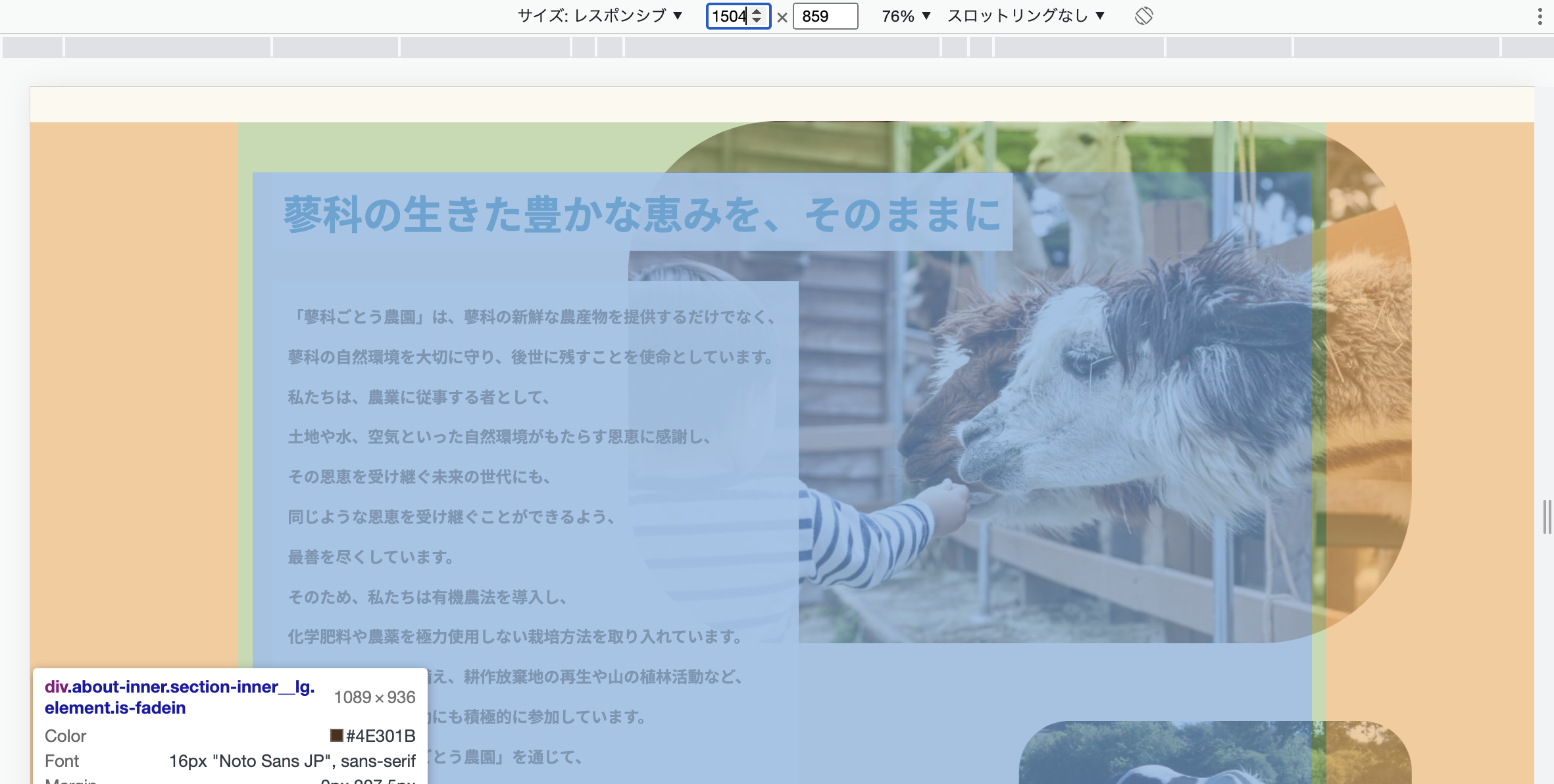Open the three-dot more options menu
The width and height of the screenshot is (1554, 784).
[1540, 16]
